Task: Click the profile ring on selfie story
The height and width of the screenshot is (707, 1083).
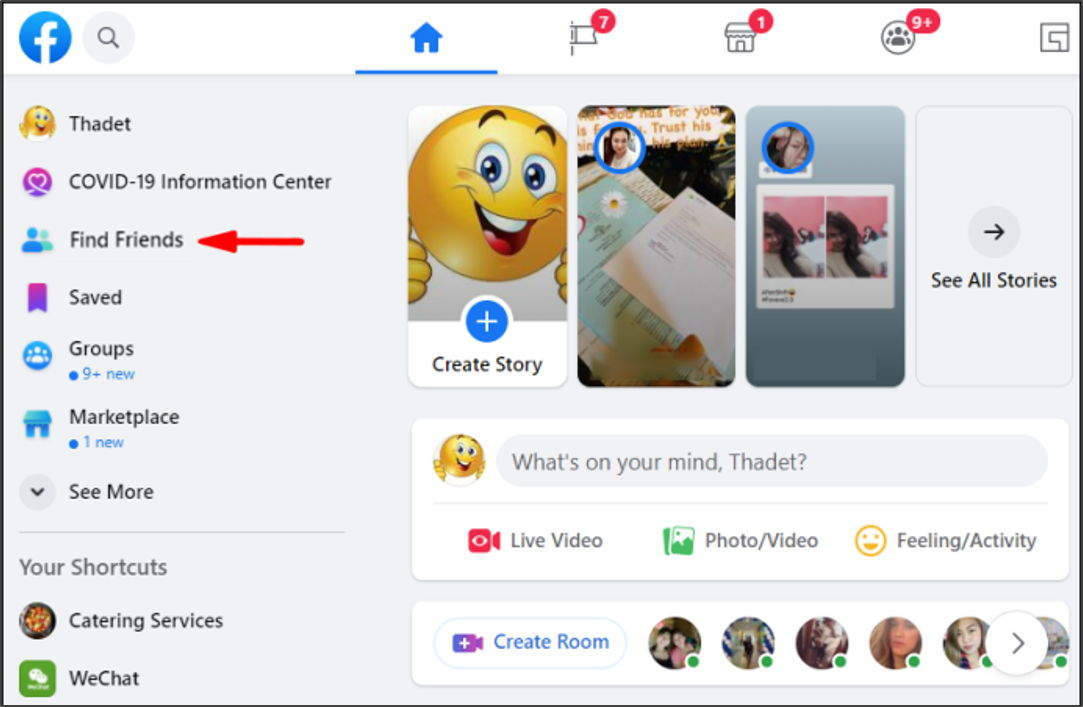Action: tap(787, 147)
